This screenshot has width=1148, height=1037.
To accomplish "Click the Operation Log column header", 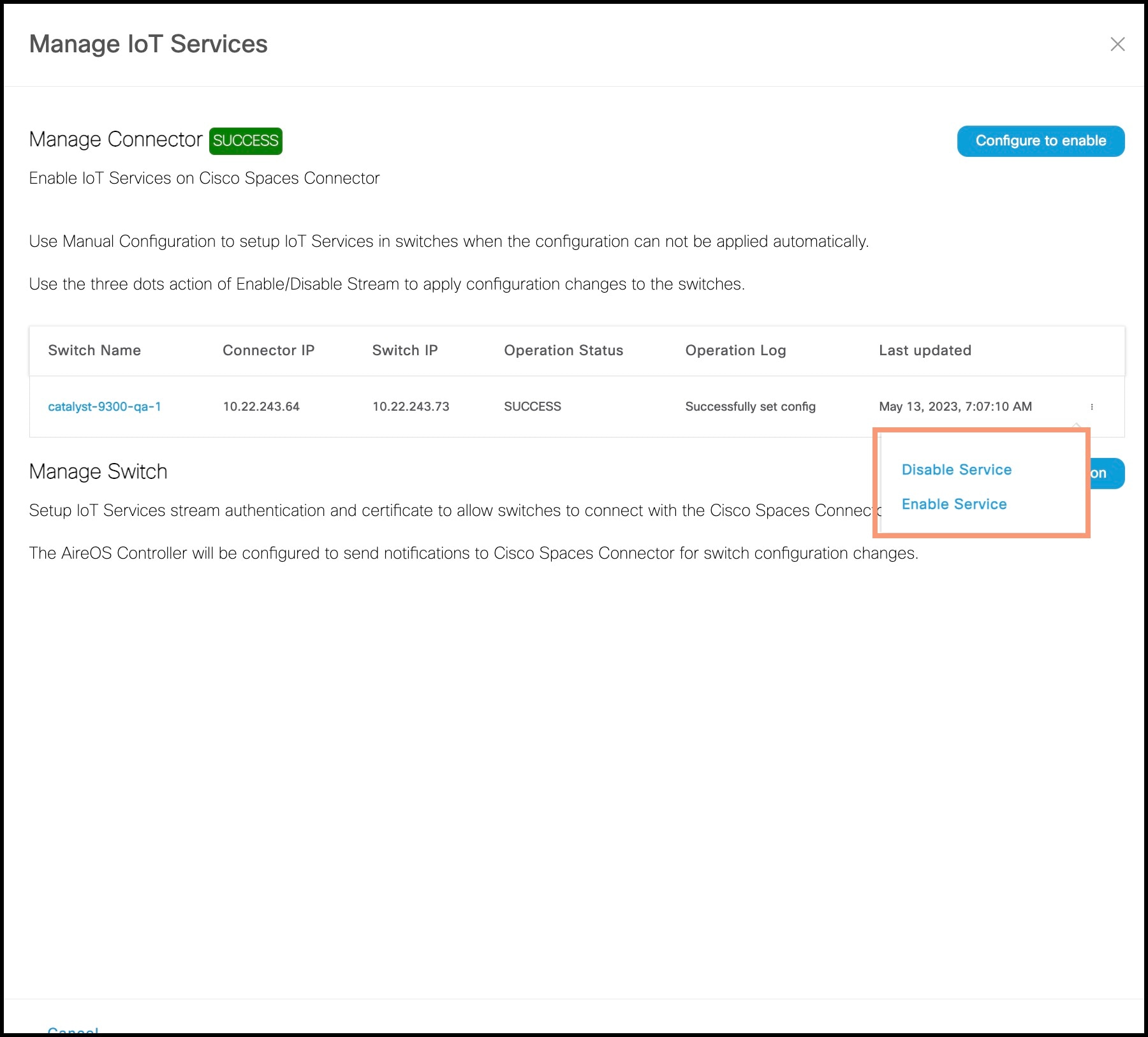I will 735,350.
